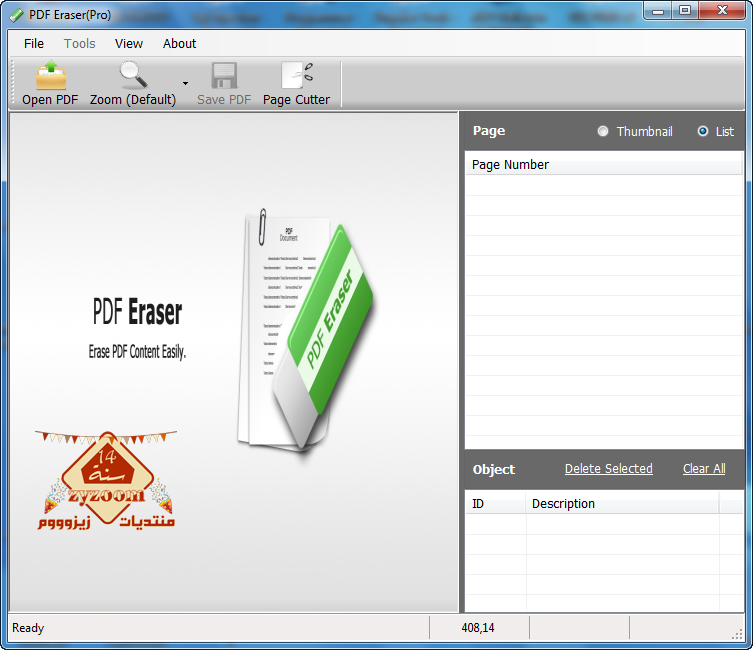Click the window resize grip in status bar
The height and width of the screenshot is (650, 753).
737,635
